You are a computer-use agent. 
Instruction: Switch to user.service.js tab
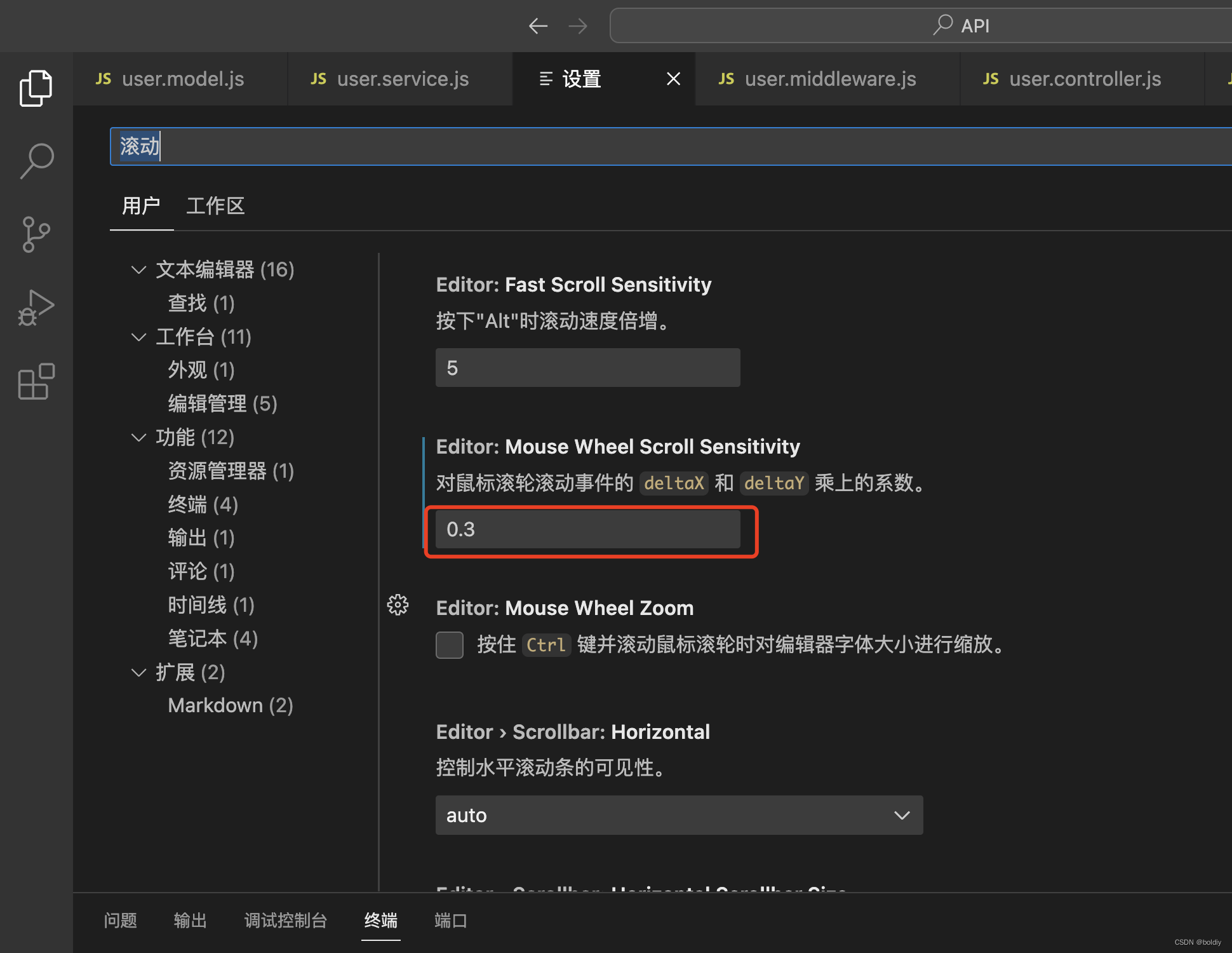(x=400, y=79)
